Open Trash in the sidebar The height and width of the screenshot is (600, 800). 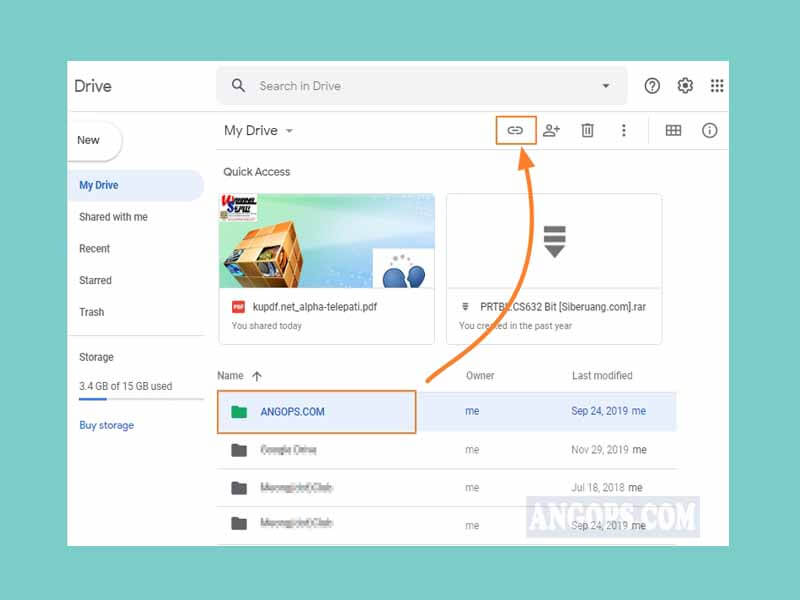coord(92,312)
